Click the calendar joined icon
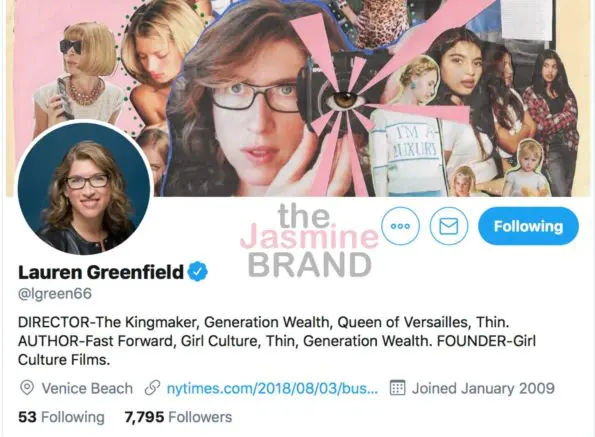This screenshot has height=437, width=595. tap(398, 388)
